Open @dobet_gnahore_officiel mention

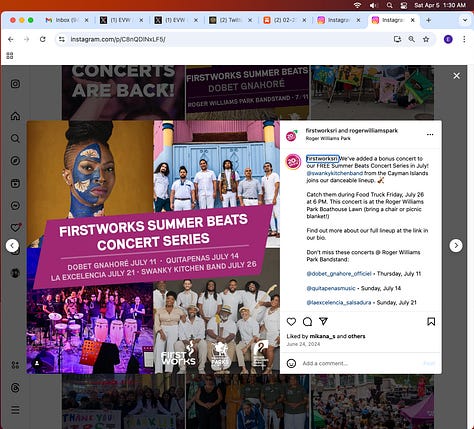coord(339,274)
